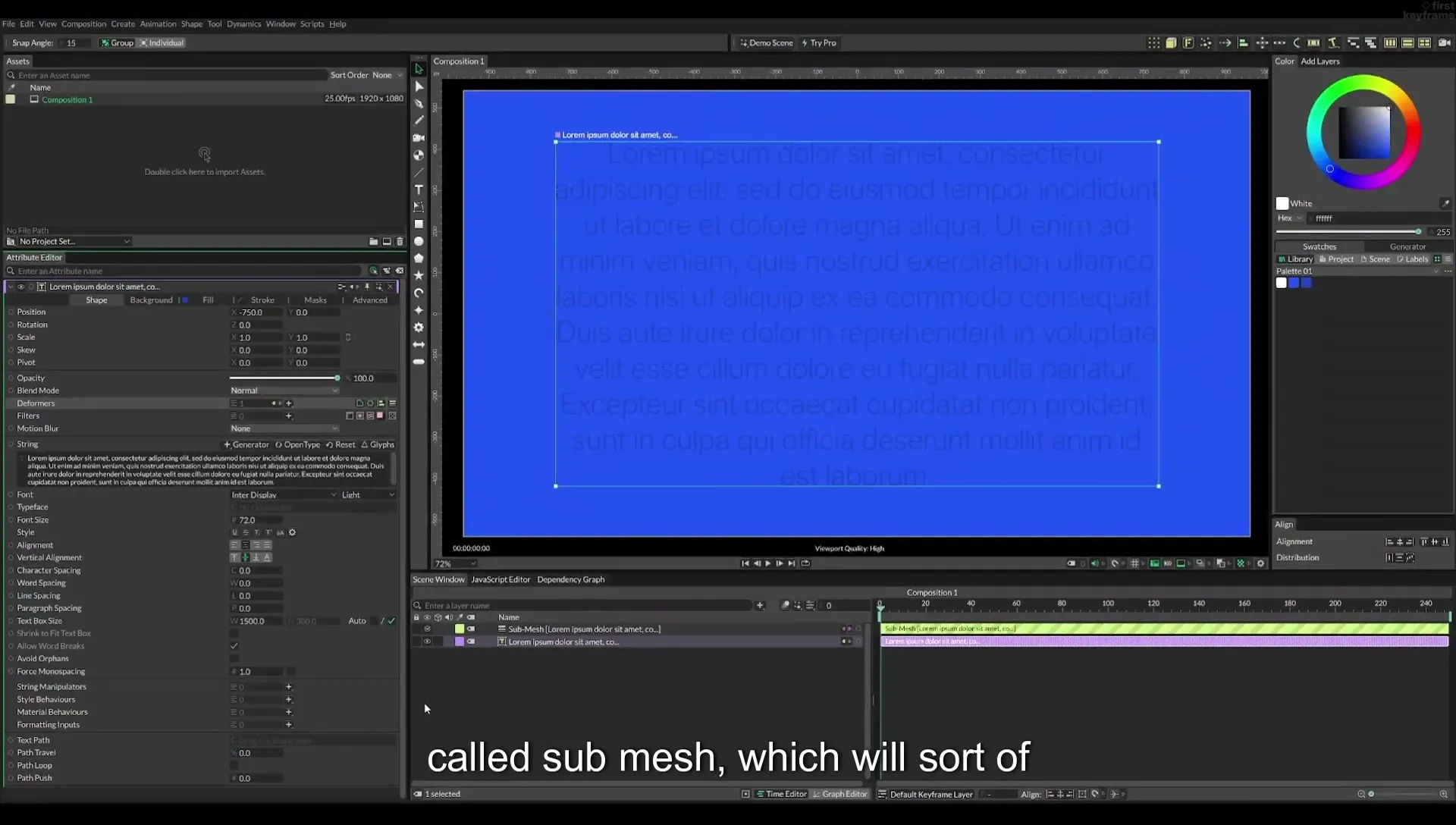
Task: Toggle Group snapping mode
Action: (x=118, y=42)
